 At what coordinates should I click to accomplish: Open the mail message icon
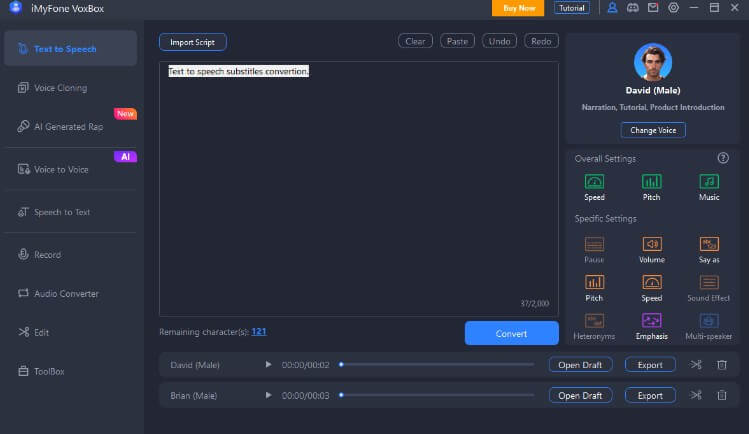tap(653, 8)
